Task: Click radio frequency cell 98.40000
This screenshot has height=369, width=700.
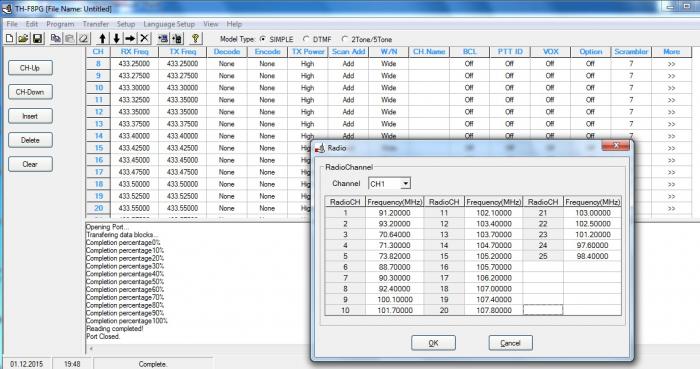Action: click(592, 257)
